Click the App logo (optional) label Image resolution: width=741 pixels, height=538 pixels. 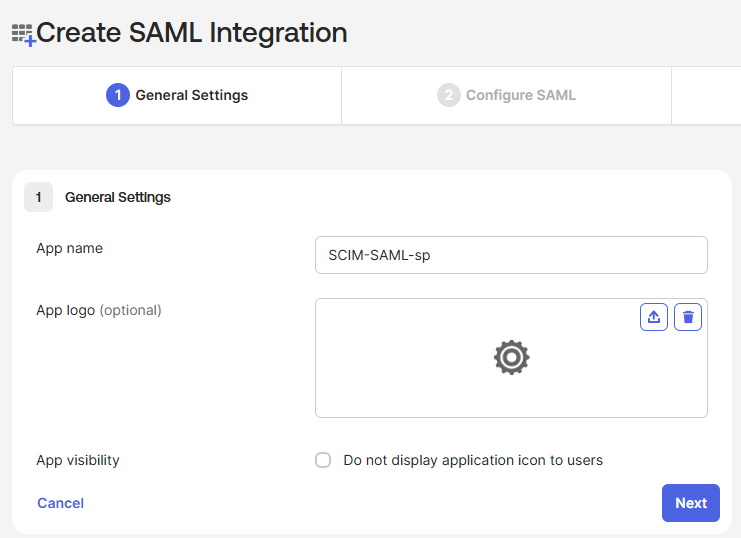tap(99, 310)
